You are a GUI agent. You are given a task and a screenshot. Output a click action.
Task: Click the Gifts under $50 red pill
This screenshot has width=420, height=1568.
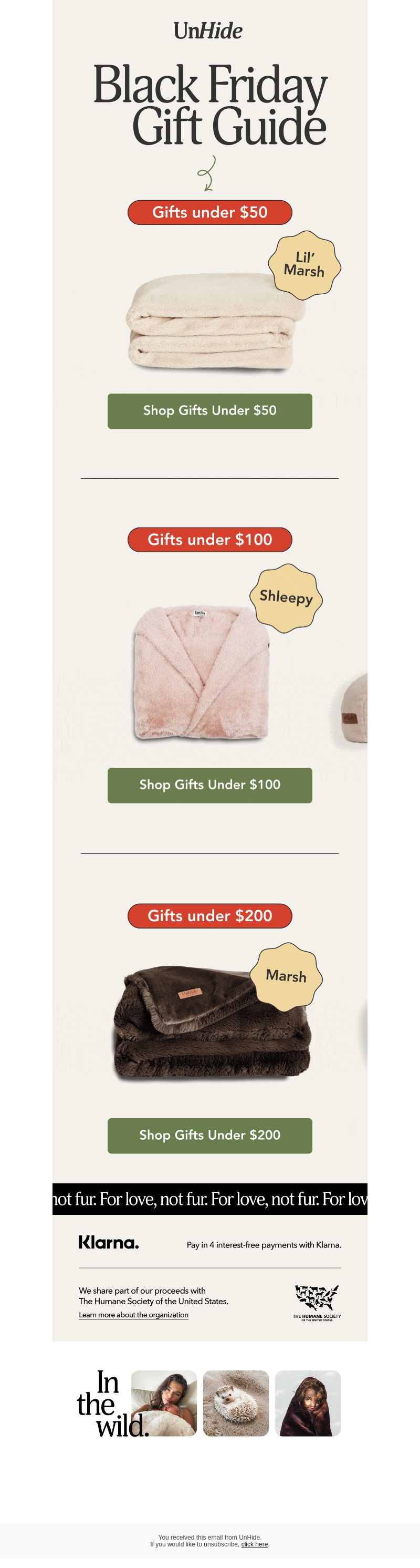[209, 212]
